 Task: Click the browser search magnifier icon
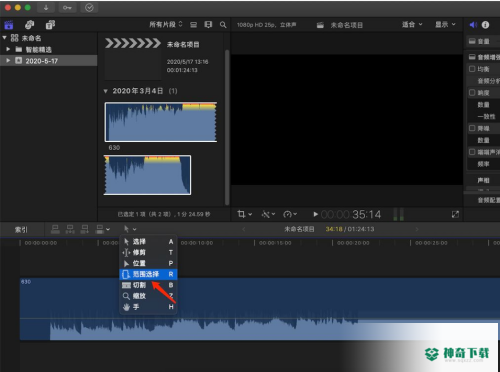coord(223,25)
